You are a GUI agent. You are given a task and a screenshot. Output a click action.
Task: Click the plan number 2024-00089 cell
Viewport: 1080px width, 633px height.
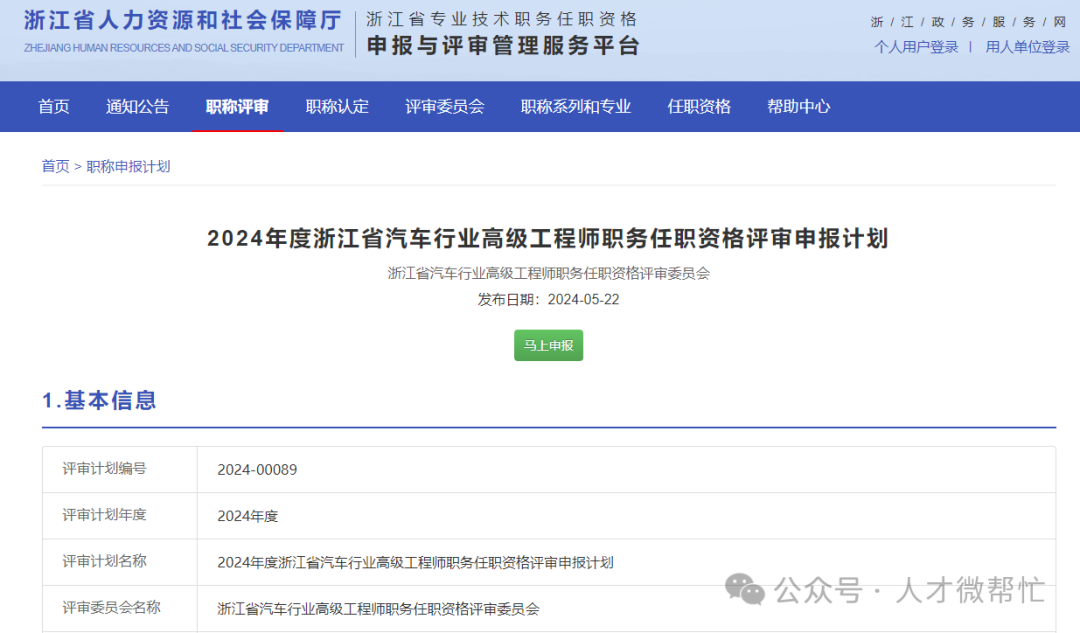point(257,470)
